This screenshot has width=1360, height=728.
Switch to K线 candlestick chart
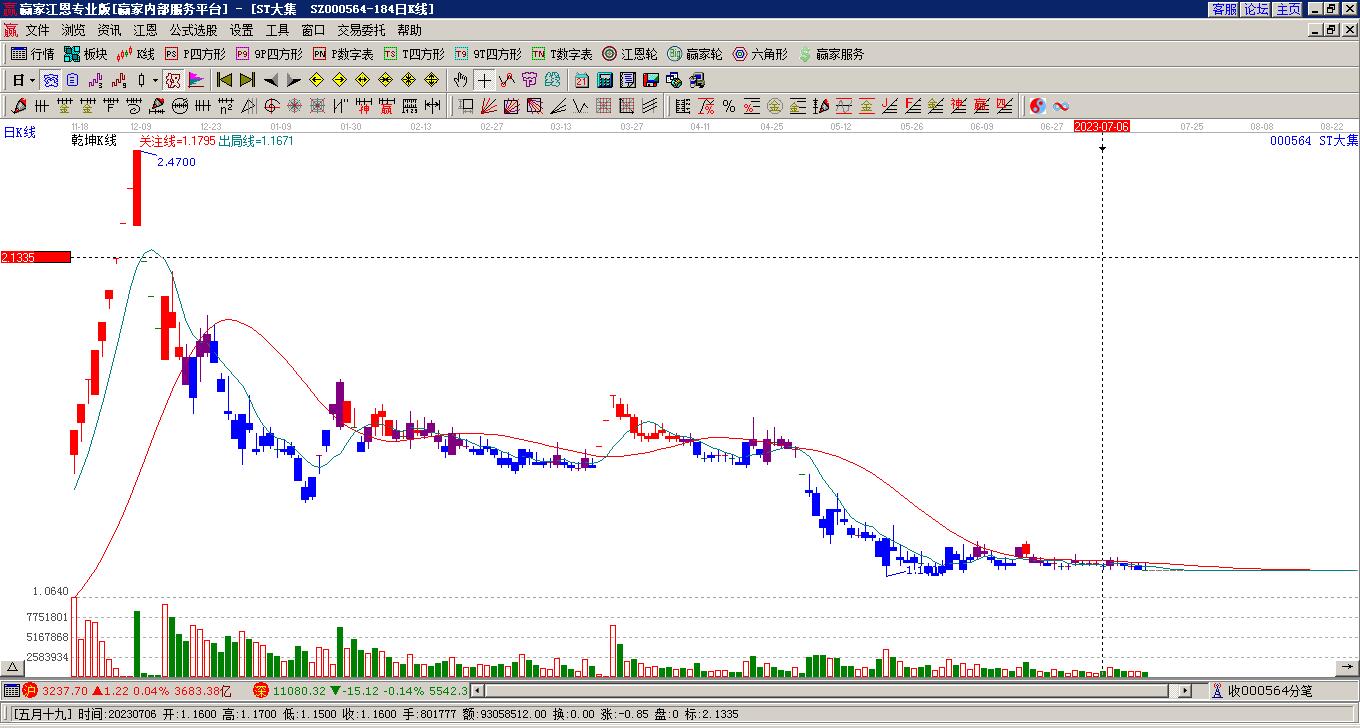(135, 54)
